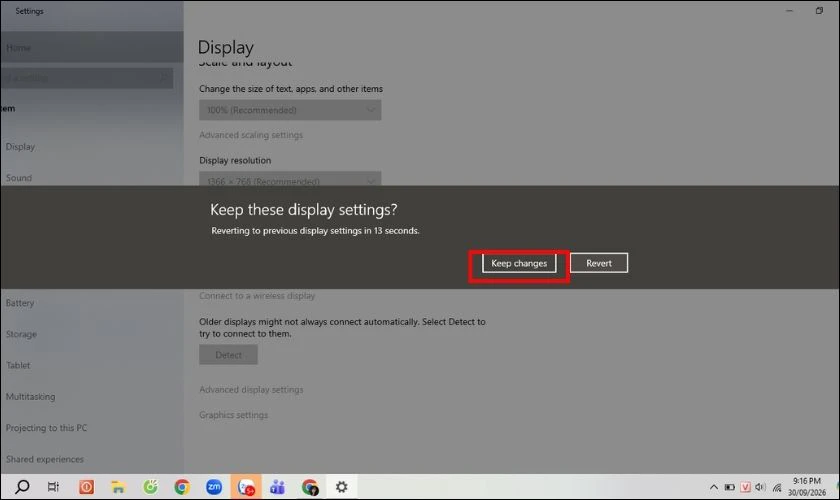Open Task View from taskbar

pos(53,487)
